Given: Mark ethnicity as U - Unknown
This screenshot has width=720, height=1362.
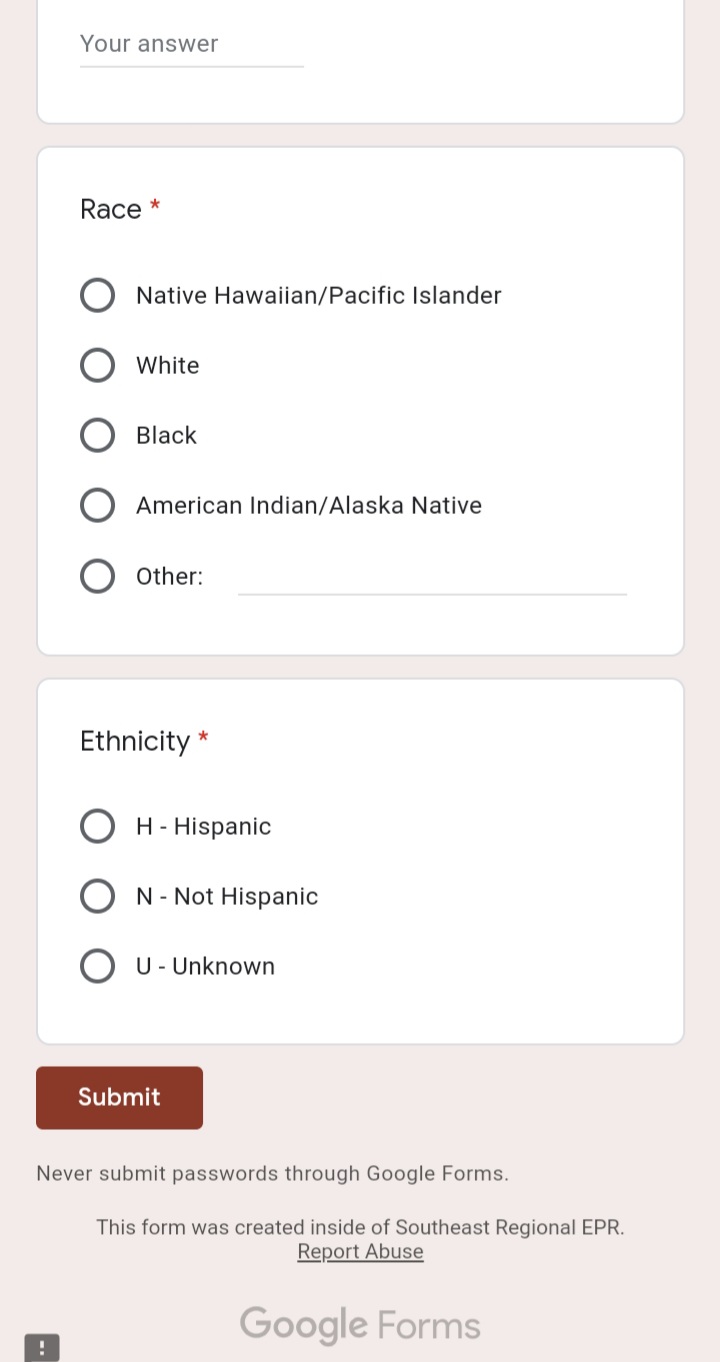Looking at the screenshot, I should (x=97, y=966).
